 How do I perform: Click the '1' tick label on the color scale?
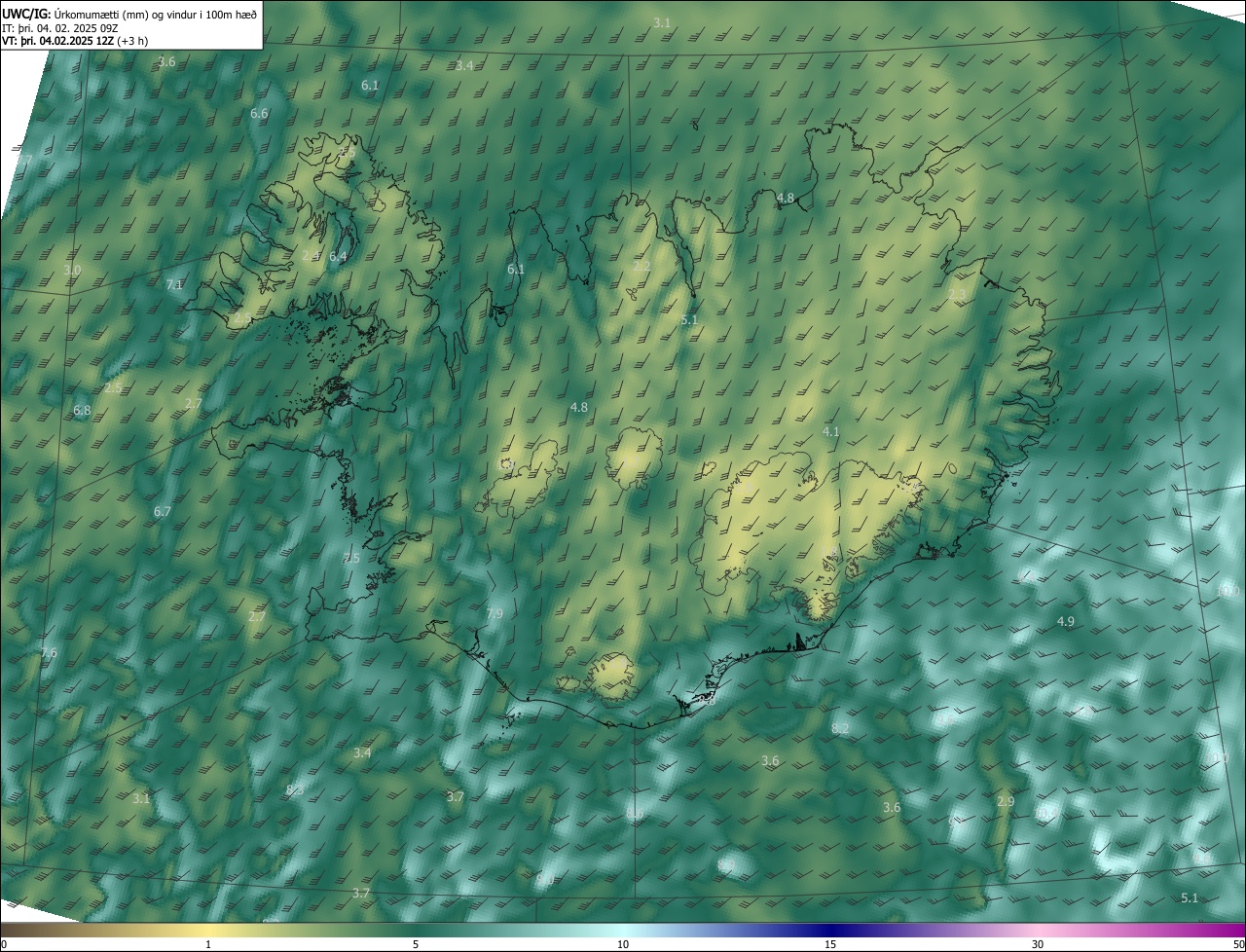[x=208, y=944]
